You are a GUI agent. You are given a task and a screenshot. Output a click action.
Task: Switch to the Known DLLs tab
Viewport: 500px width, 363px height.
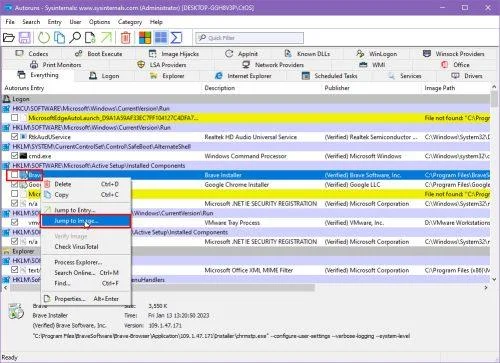tap(307, 54)
